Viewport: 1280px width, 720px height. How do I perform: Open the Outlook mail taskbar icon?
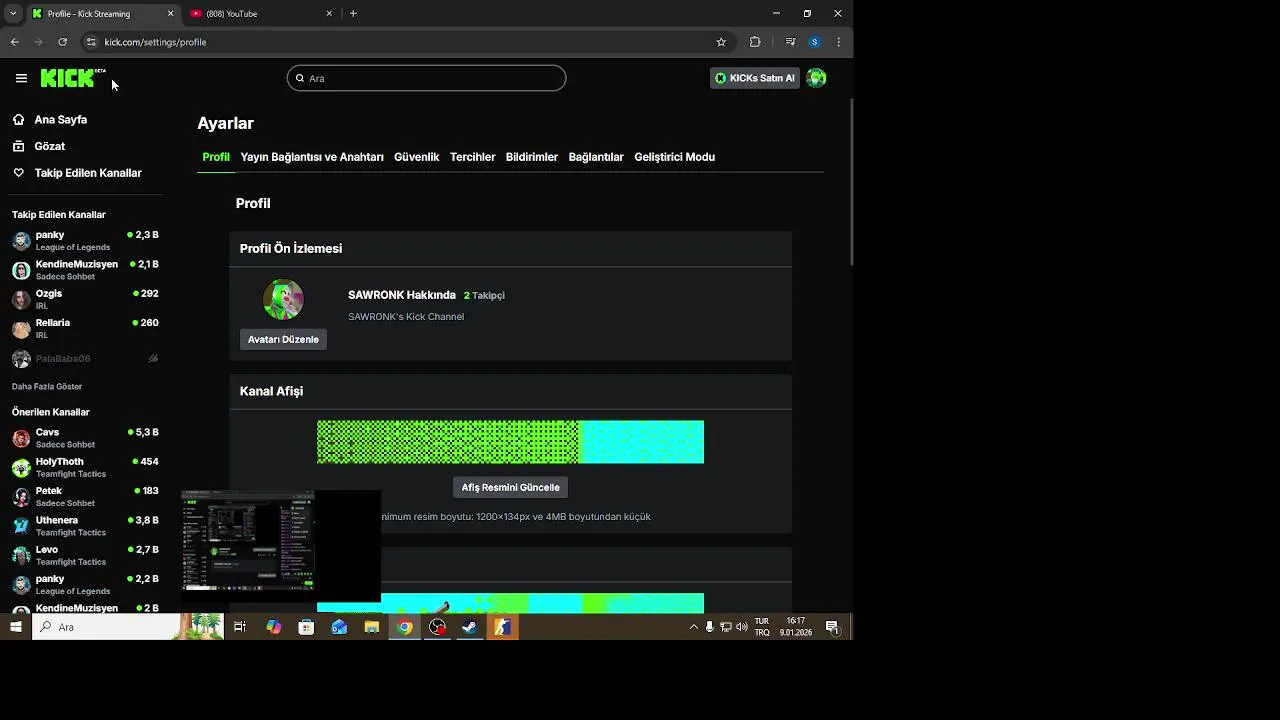tap(339, 627)
